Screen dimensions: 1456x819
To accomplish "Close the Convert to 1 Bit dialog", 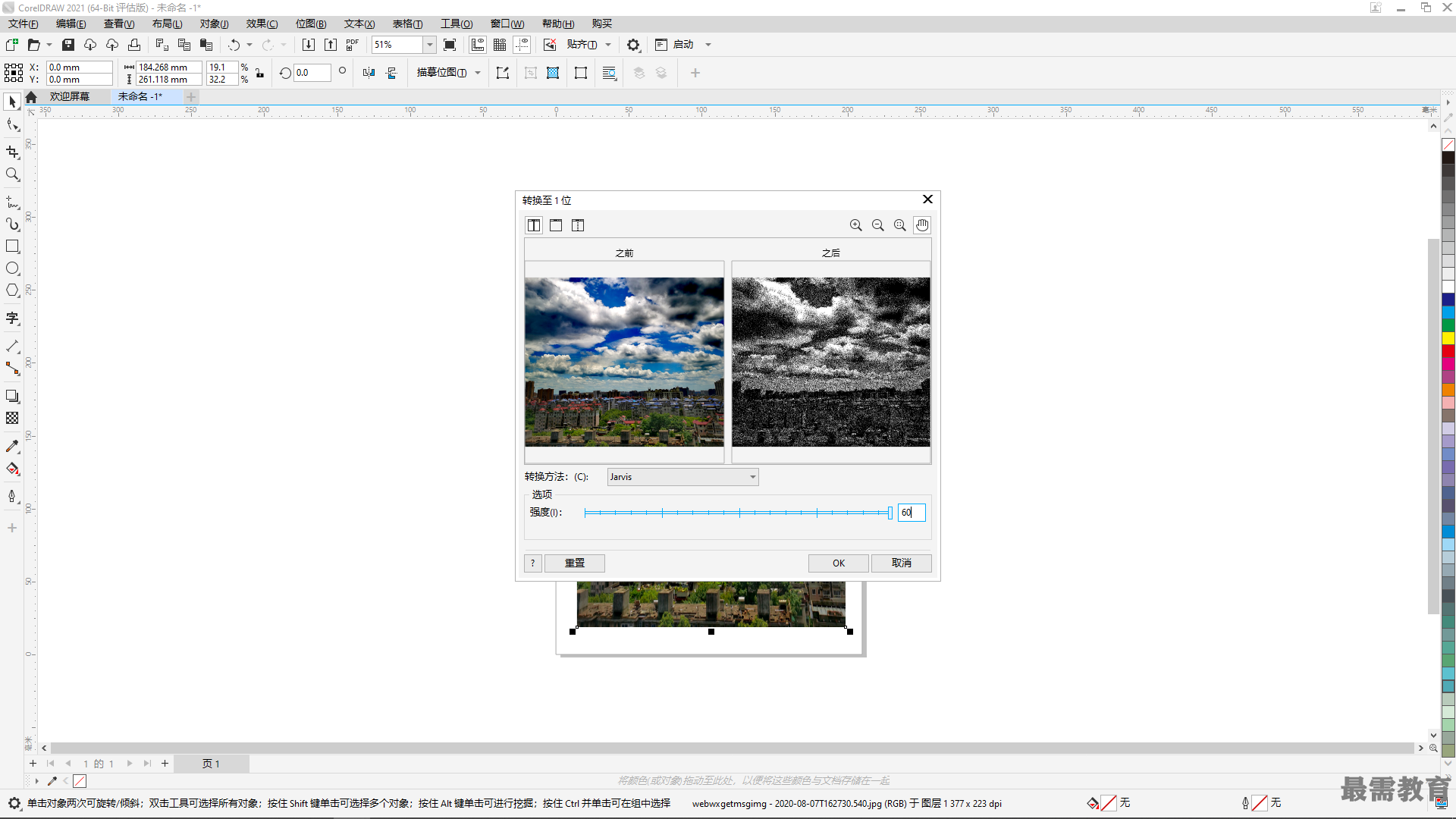I will pyautogui.click(x=927, y=199).
